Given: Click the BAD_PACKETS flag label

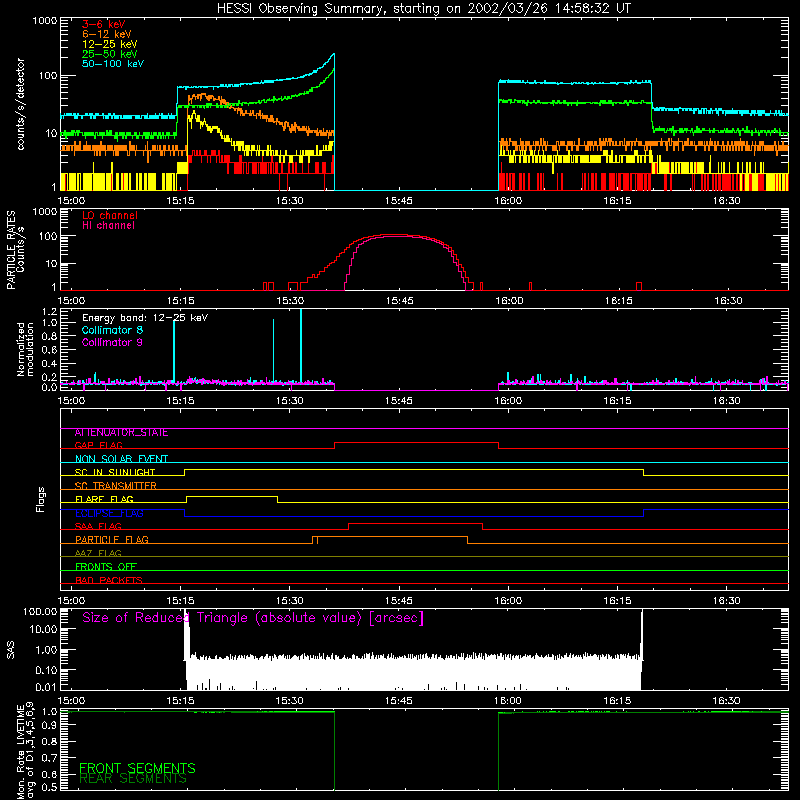Looking at the screenshot, I should coord(109,581).
